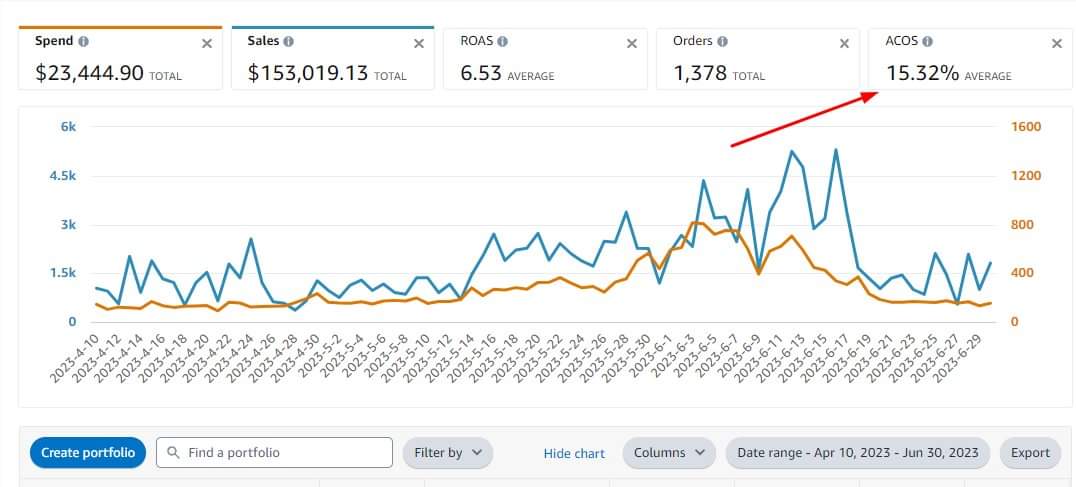The width and height of the screenshot is (1076, 487).
Task: Export the portfolio data
Action: tap(1030, 453)
